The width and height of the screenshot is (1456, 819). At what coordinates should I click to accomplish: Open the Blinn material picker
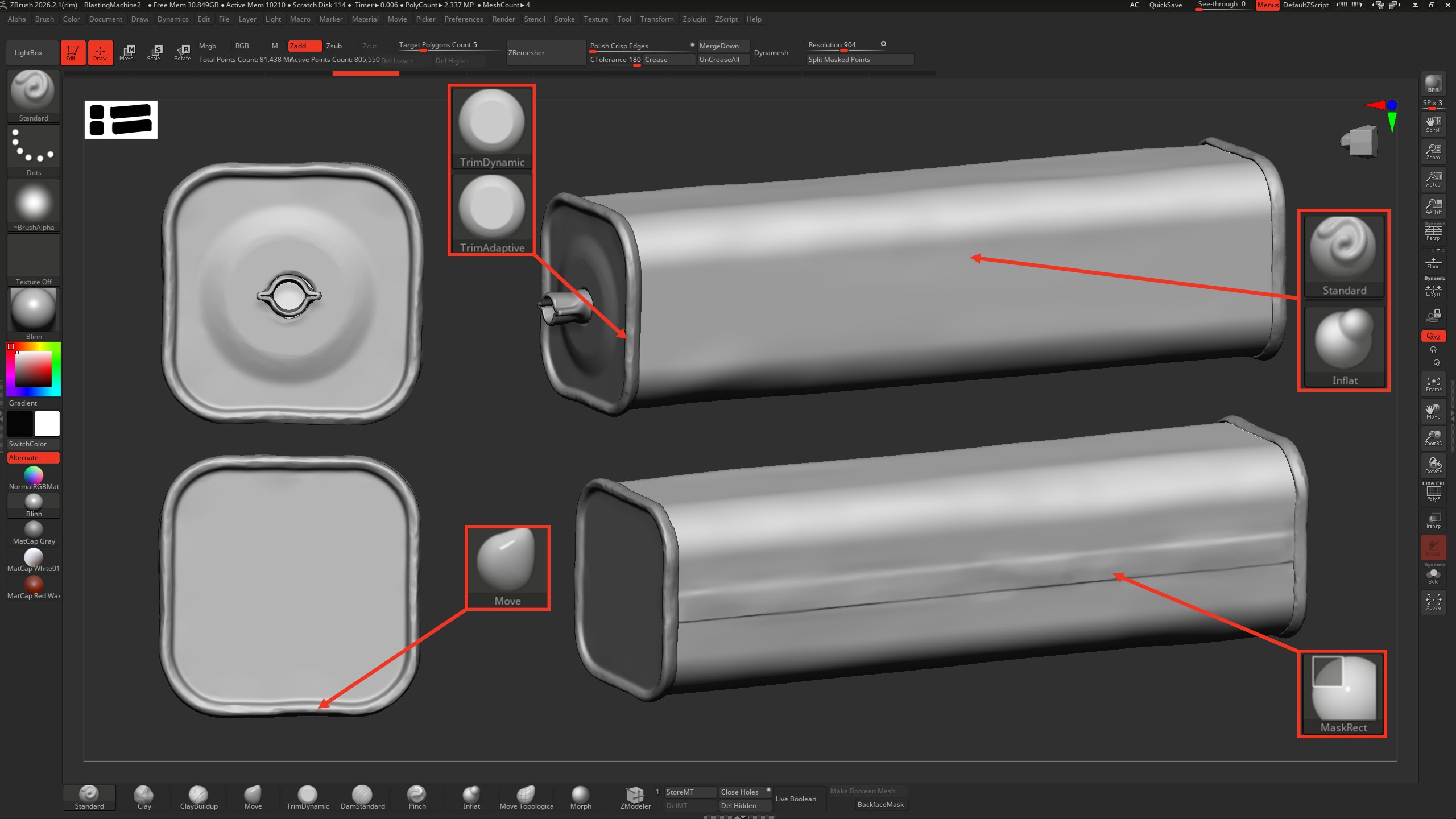(x=34, y=314)
